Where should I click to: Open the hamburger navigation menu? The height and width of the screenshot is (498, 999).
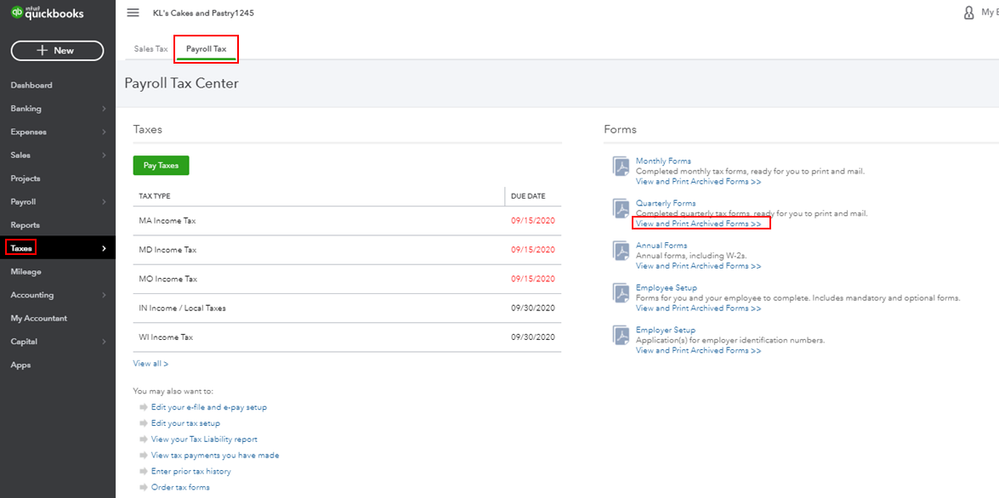coord(133,13)
